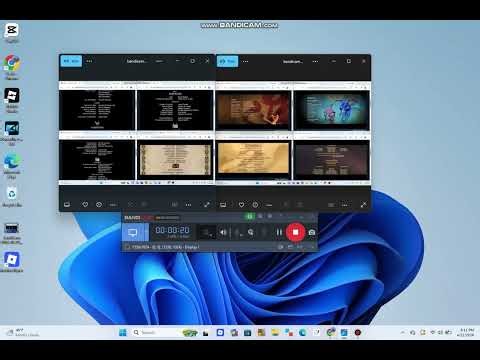The height and width of the screenshot is (360, 480).
Task: Take a screenshot with Bandicam camera icon
Action: coord(312,232)
